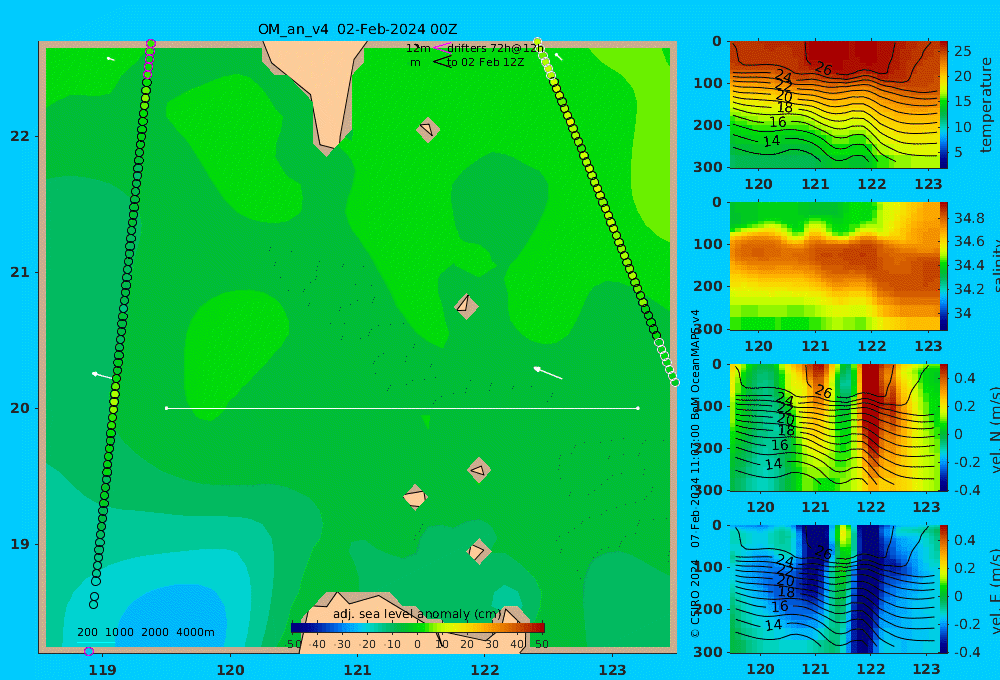Click the black arrow legend symbol

[x=441, y=62]
